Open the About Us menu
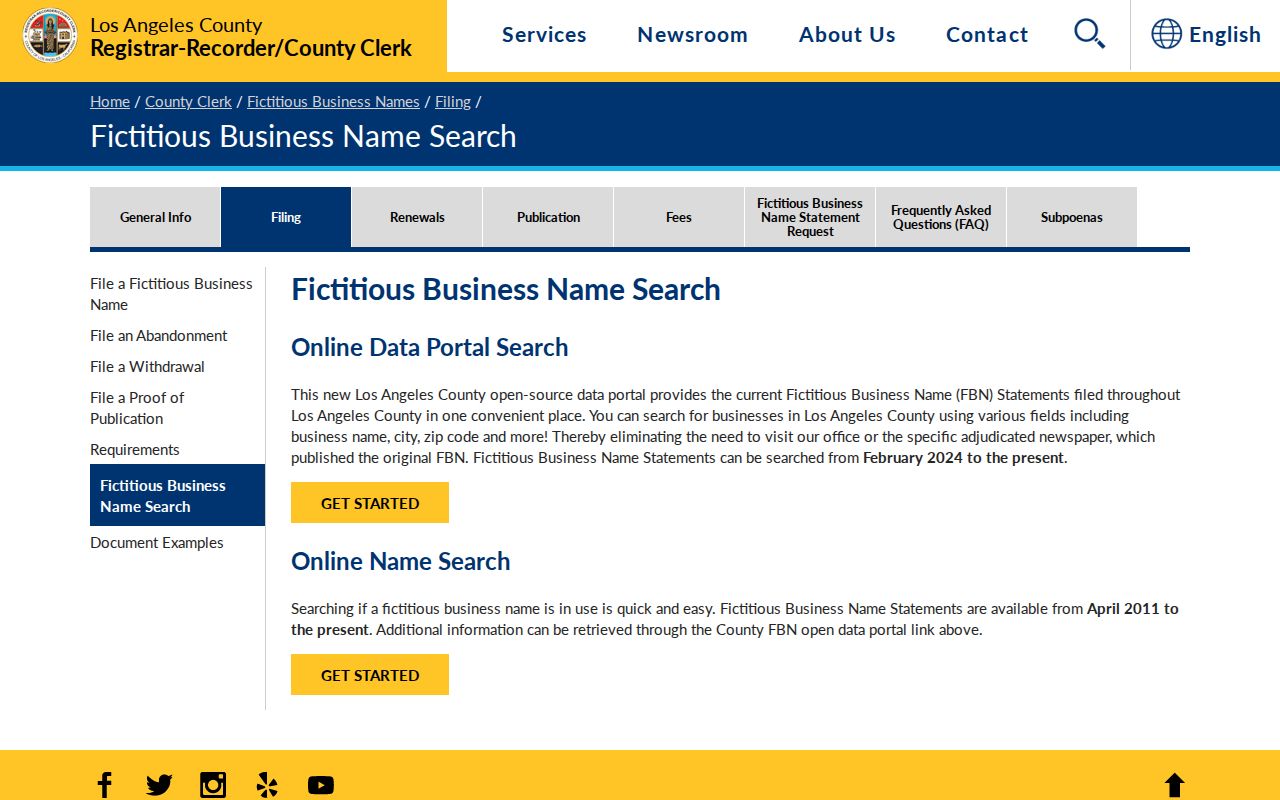 (847, 35)
